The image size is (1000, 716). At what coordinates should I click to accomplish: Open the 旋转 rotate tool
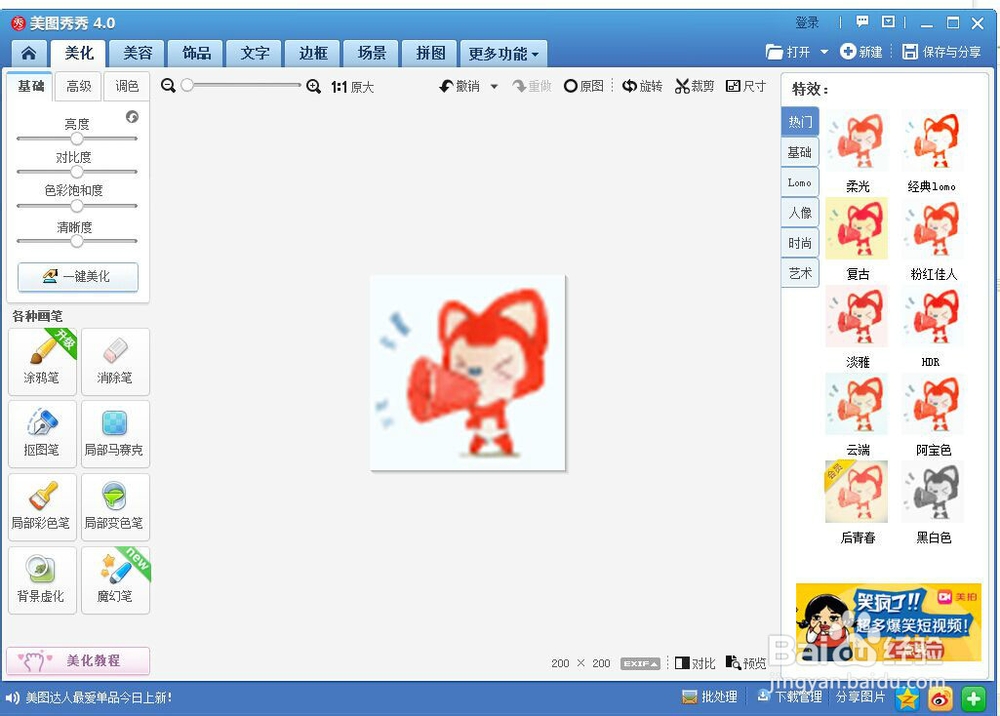[642, 86]
